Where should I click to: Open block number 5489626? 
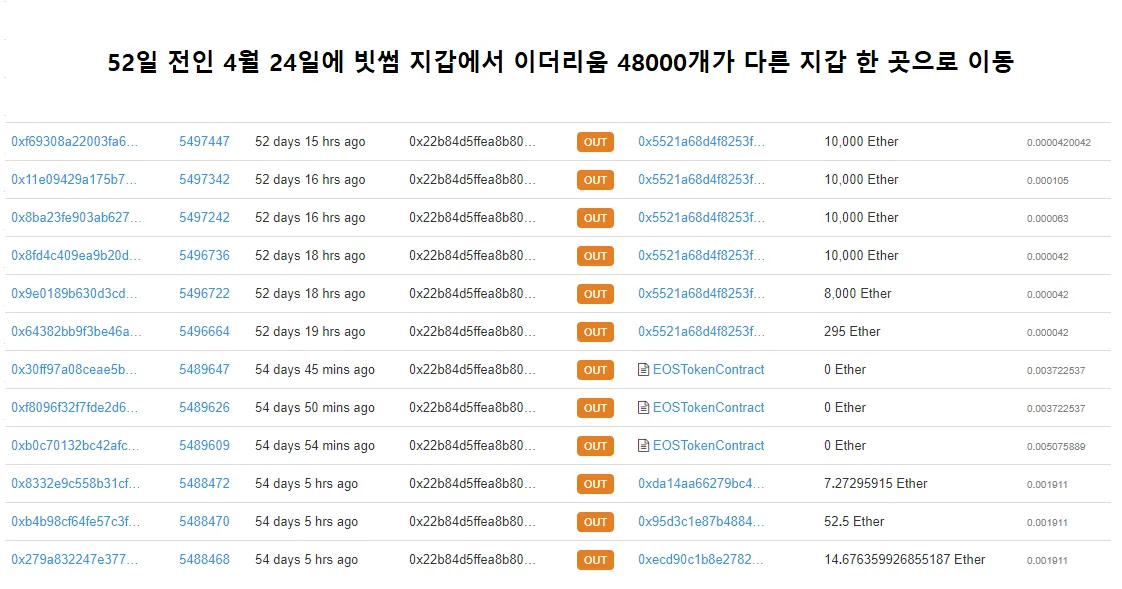click(x=204, y=407)
